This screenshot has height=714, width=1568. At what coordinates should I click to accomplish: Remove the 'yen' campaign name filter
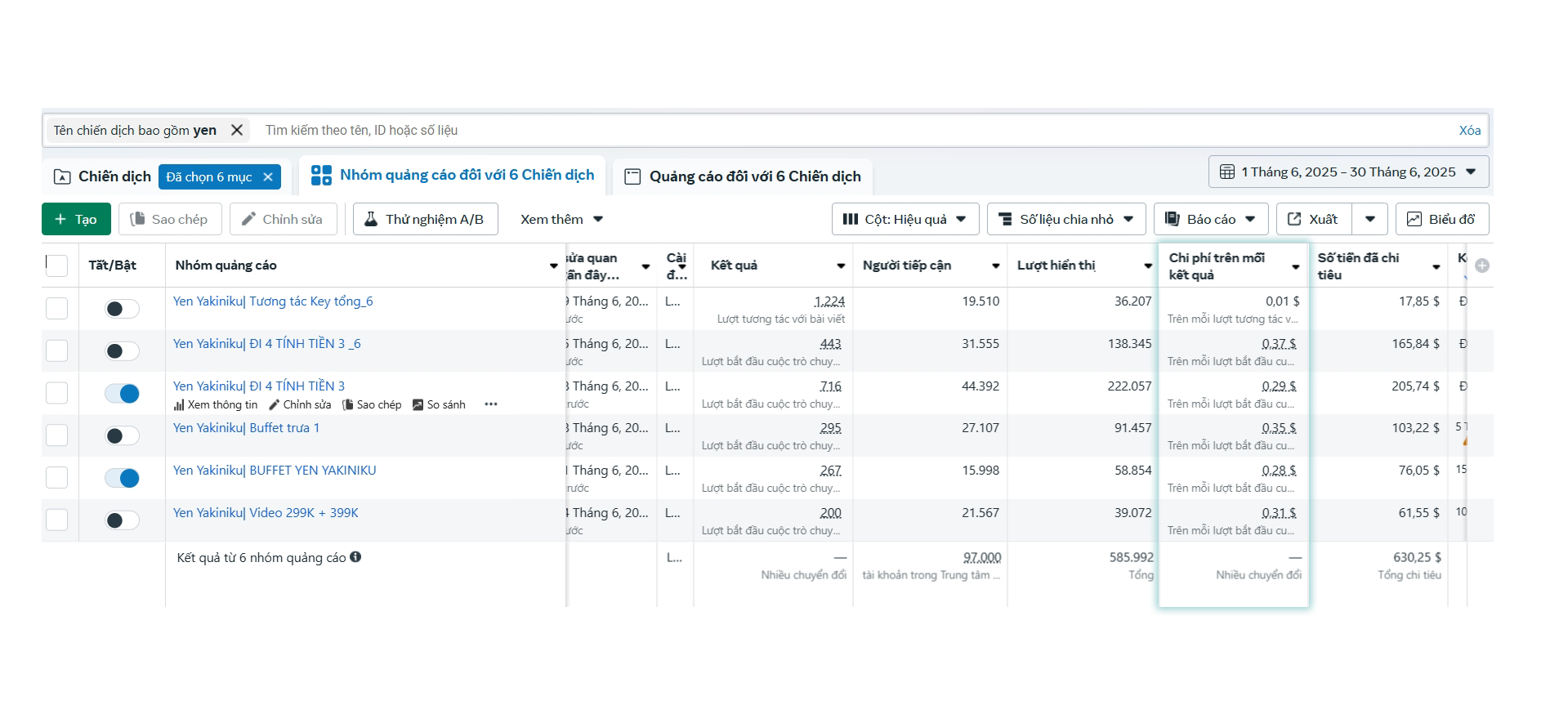click(x=237, y=130)
